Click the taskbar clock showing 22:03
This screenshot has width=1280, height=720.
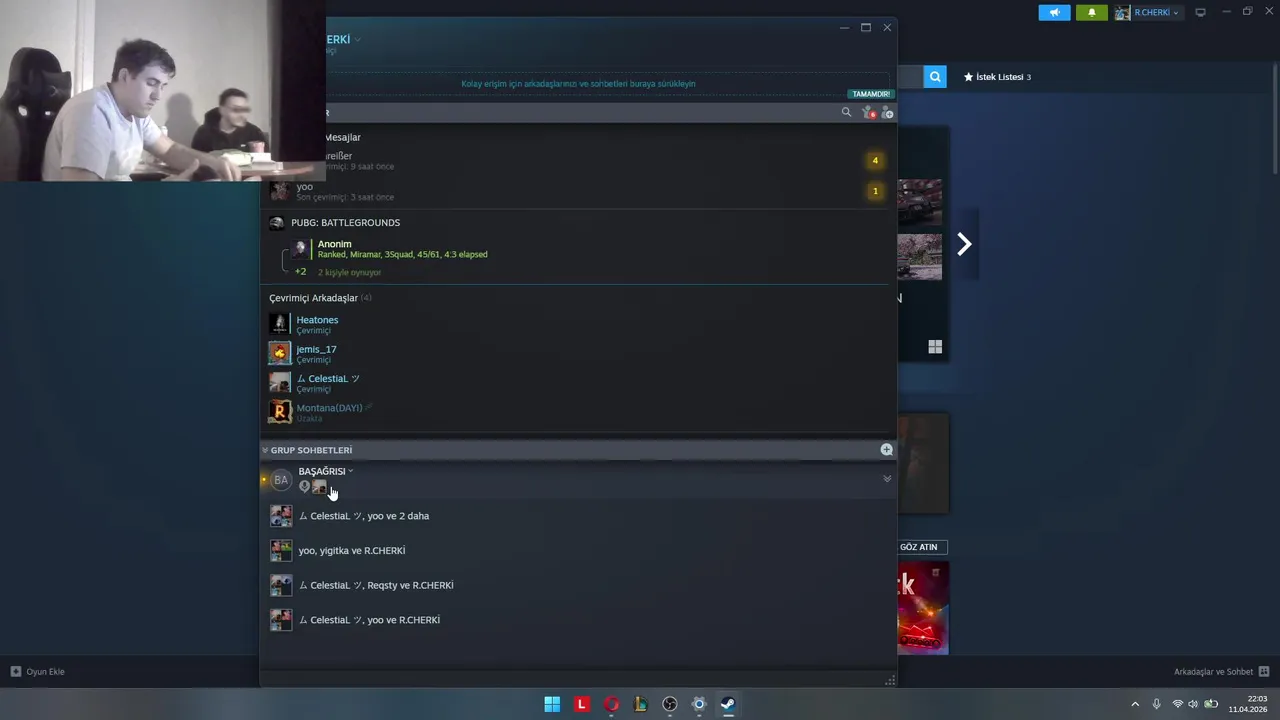pos(1250,704)
